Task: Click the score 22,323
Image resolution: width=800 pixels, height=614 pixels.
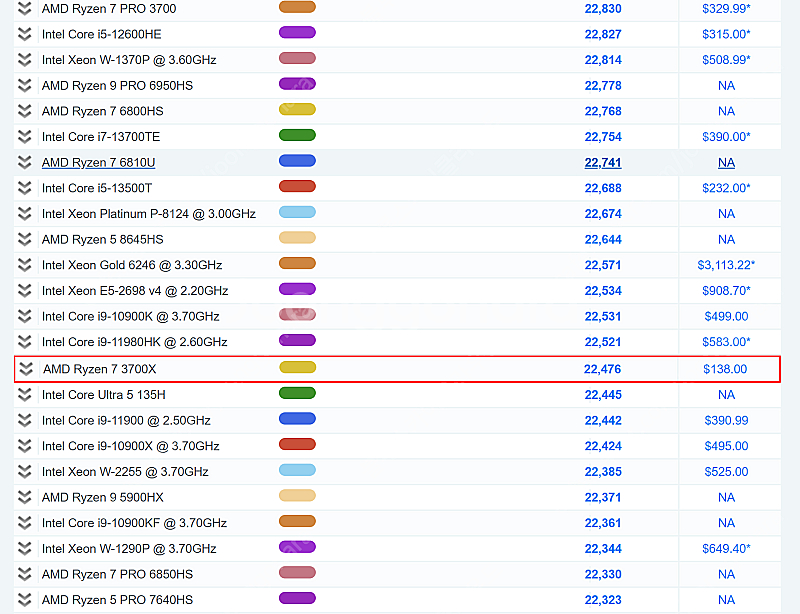Action: [x=603, y=600]
